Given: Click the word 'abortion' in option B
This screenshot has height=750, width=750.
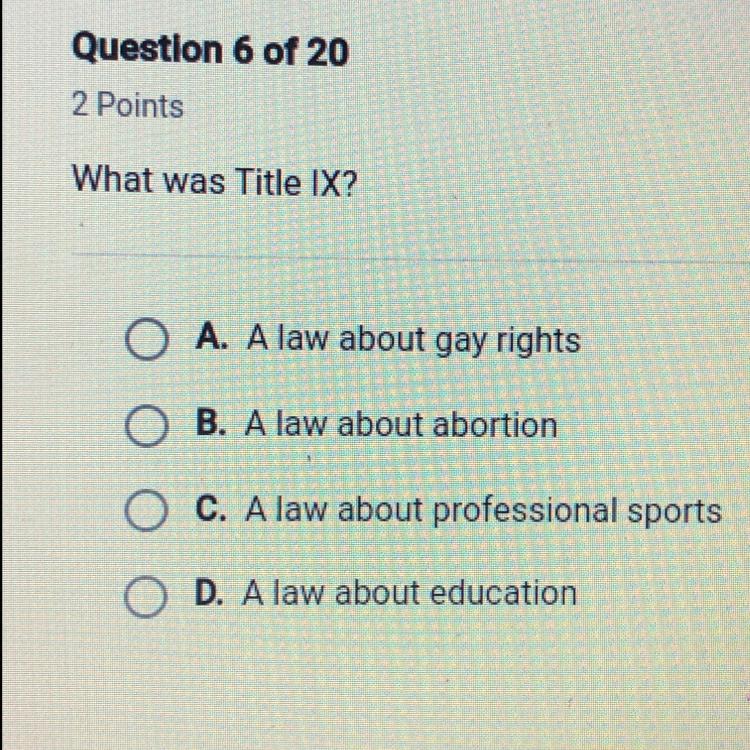Looking at the screenshot, I should pos(495,425).
